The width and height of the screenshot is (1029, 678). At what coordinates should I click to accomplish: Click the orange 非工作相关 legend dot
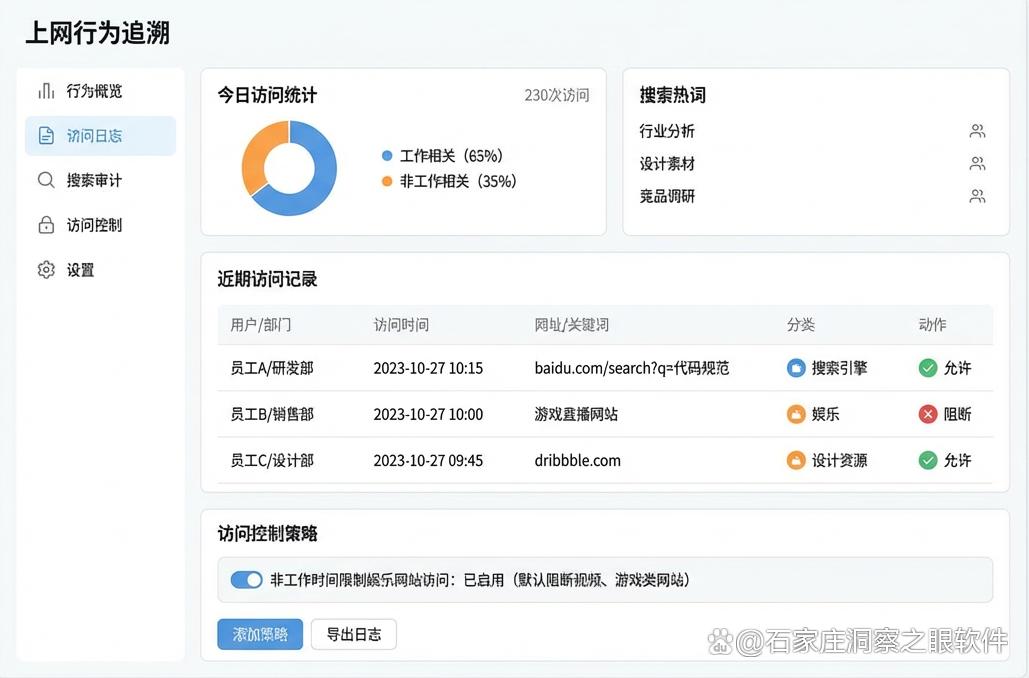[387, 181]
